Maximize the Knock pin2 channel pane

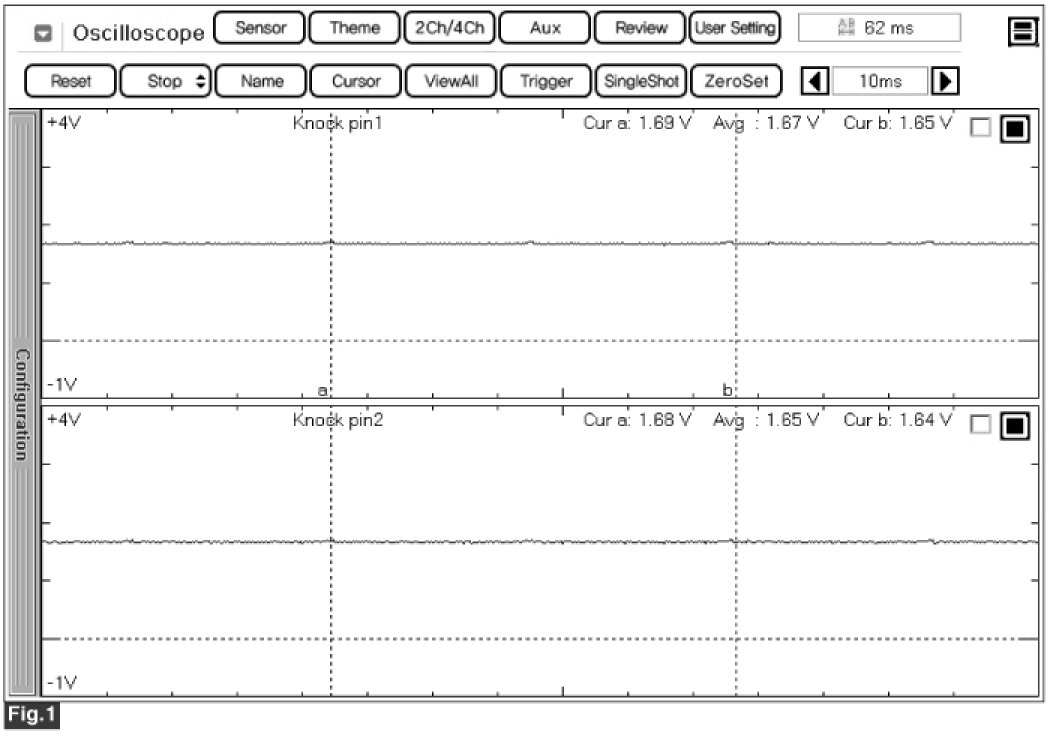[1014, 425]
